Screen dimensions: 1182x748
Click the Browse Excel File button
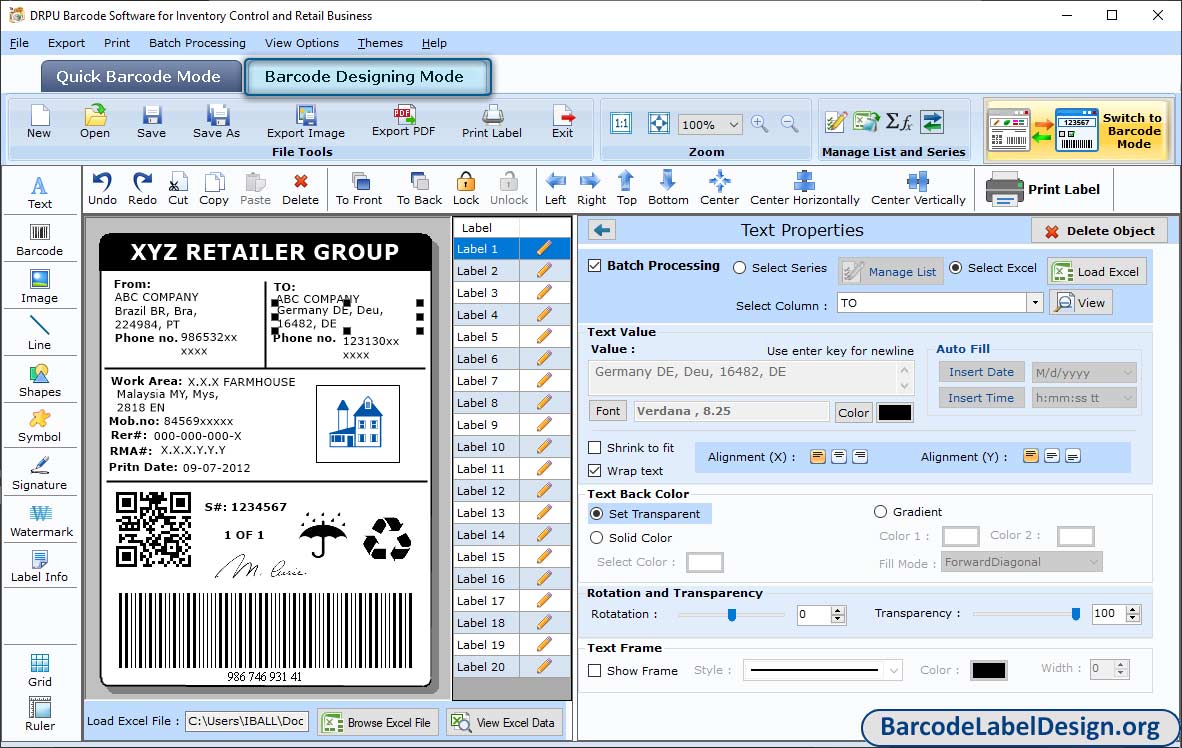376,722
